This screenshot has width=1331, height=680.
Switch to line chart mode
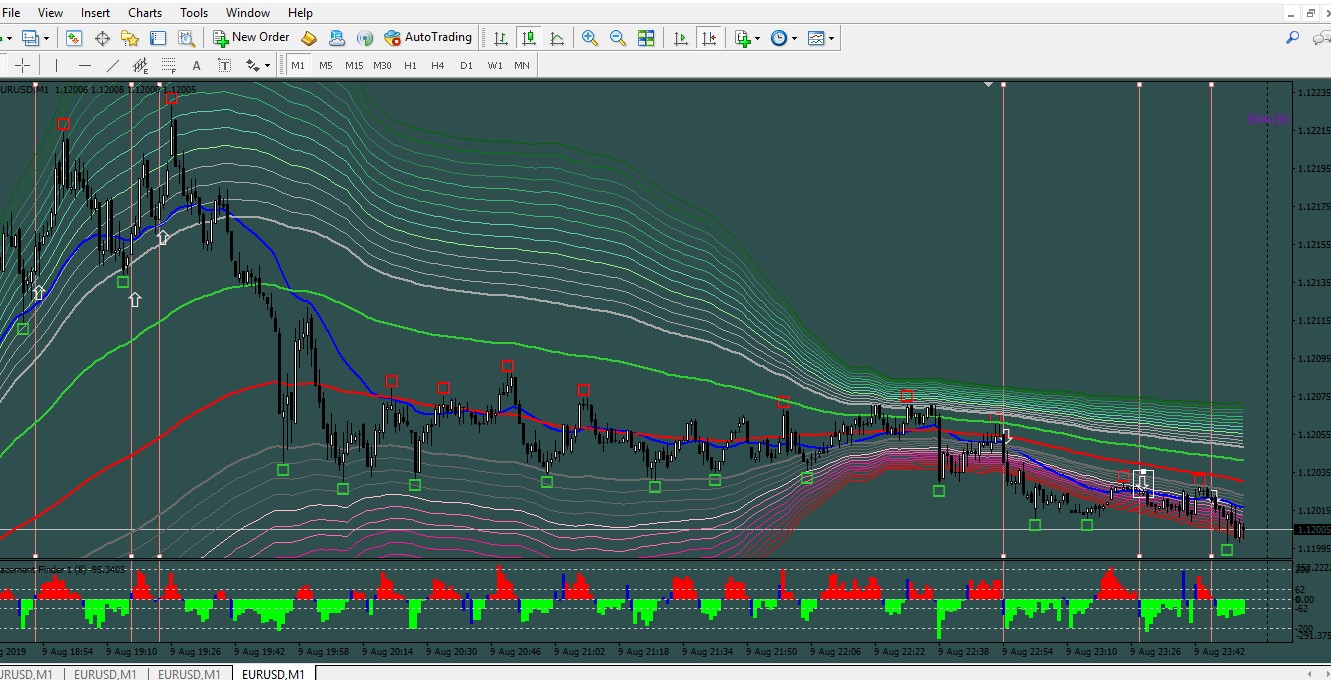coord(557,38)
